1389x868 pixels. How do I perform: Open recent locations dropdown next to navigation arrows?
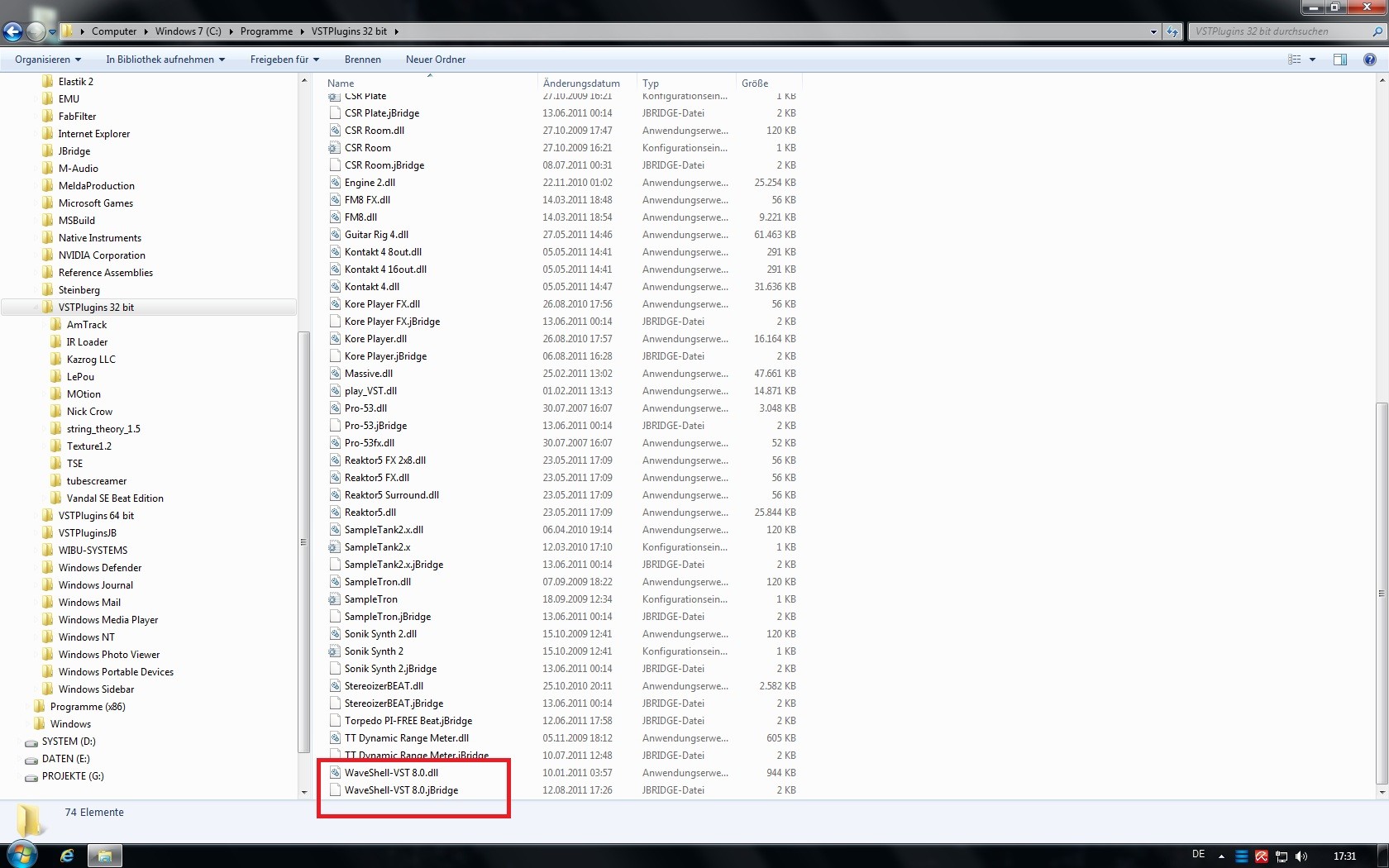coord(52,32)
